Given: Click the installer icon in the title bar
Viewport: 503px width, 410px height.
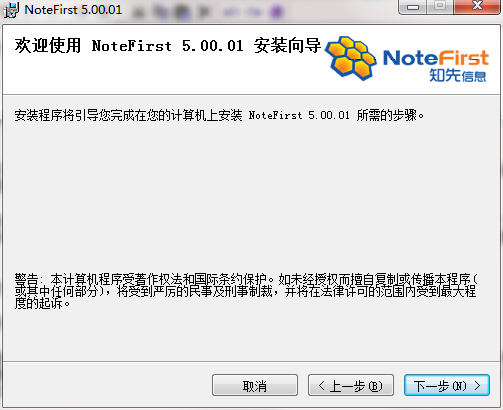Looking at the screenshot, I should click(11, 10).
